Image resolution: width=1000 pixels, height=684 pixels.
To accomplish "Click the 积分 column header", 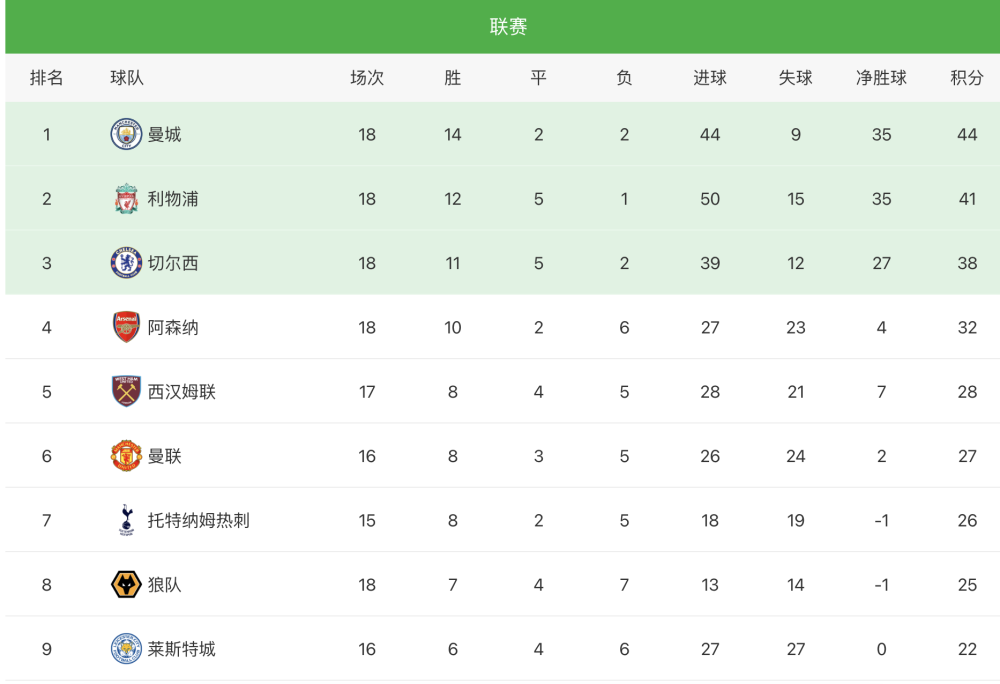I will (967, 78).
